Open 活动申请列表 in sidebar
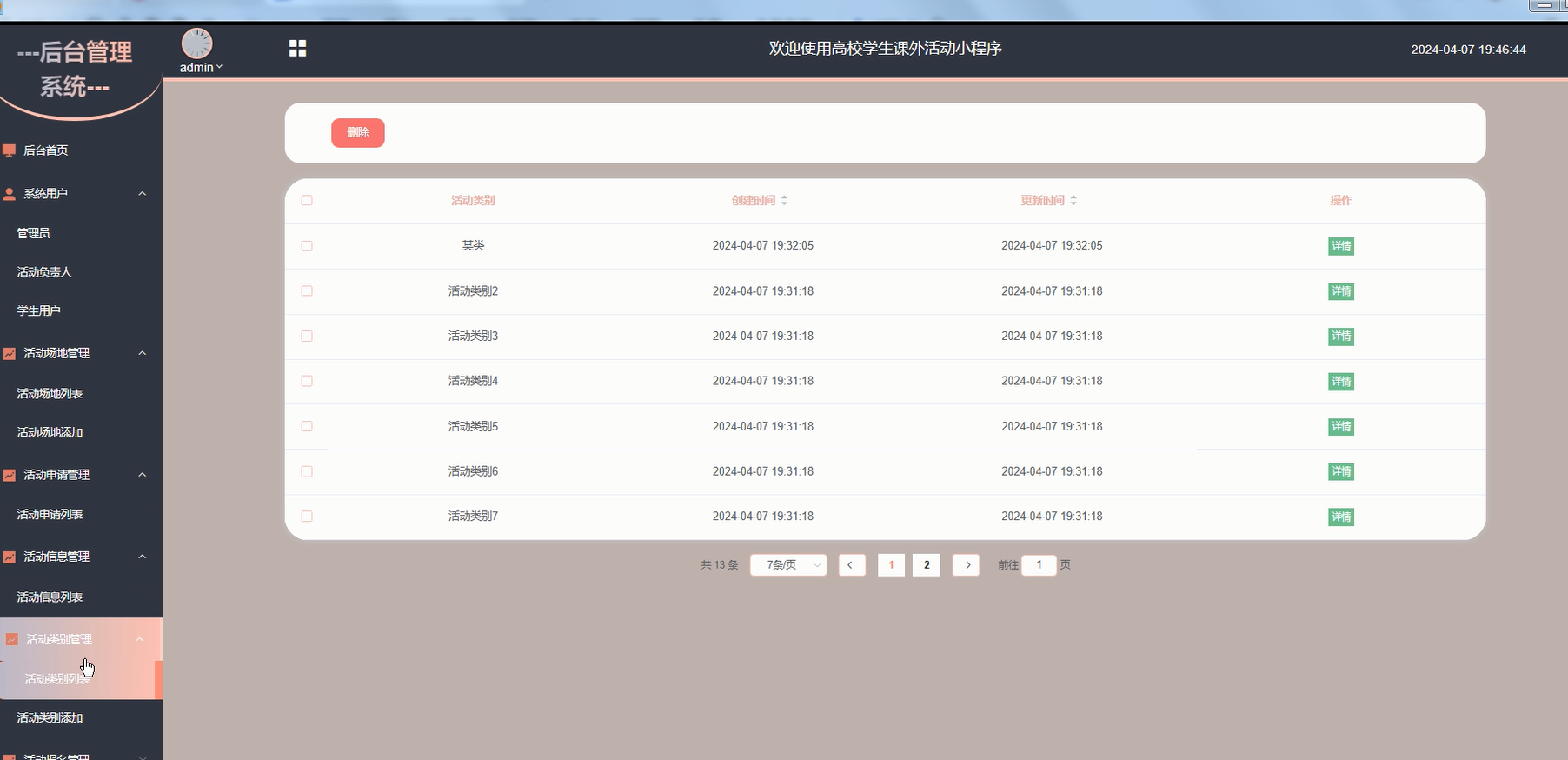The width and height of the screenshot is (1568, 760). 50,515
